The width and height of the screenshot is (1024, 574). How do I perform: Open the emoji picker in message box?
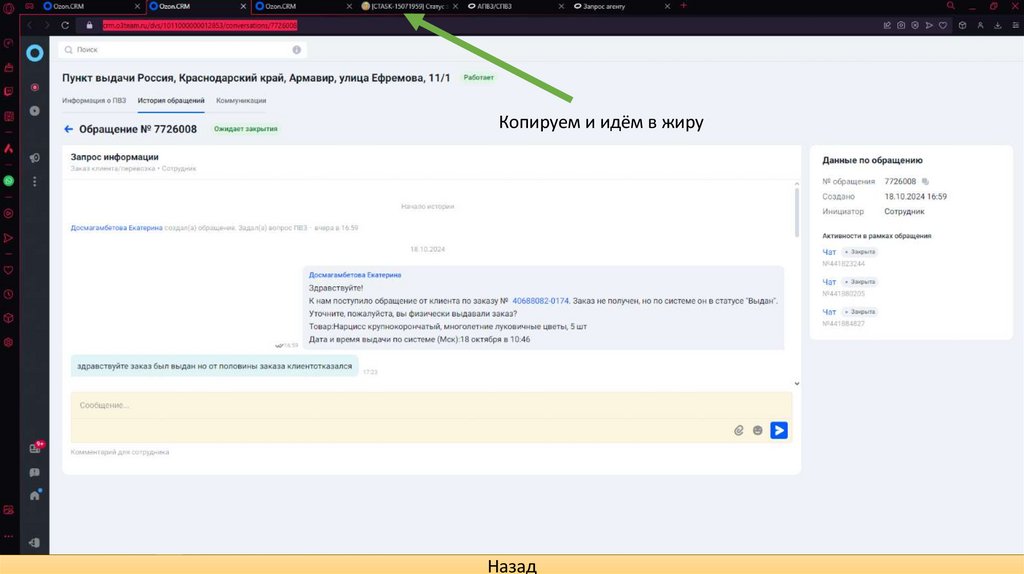[758, 430]
